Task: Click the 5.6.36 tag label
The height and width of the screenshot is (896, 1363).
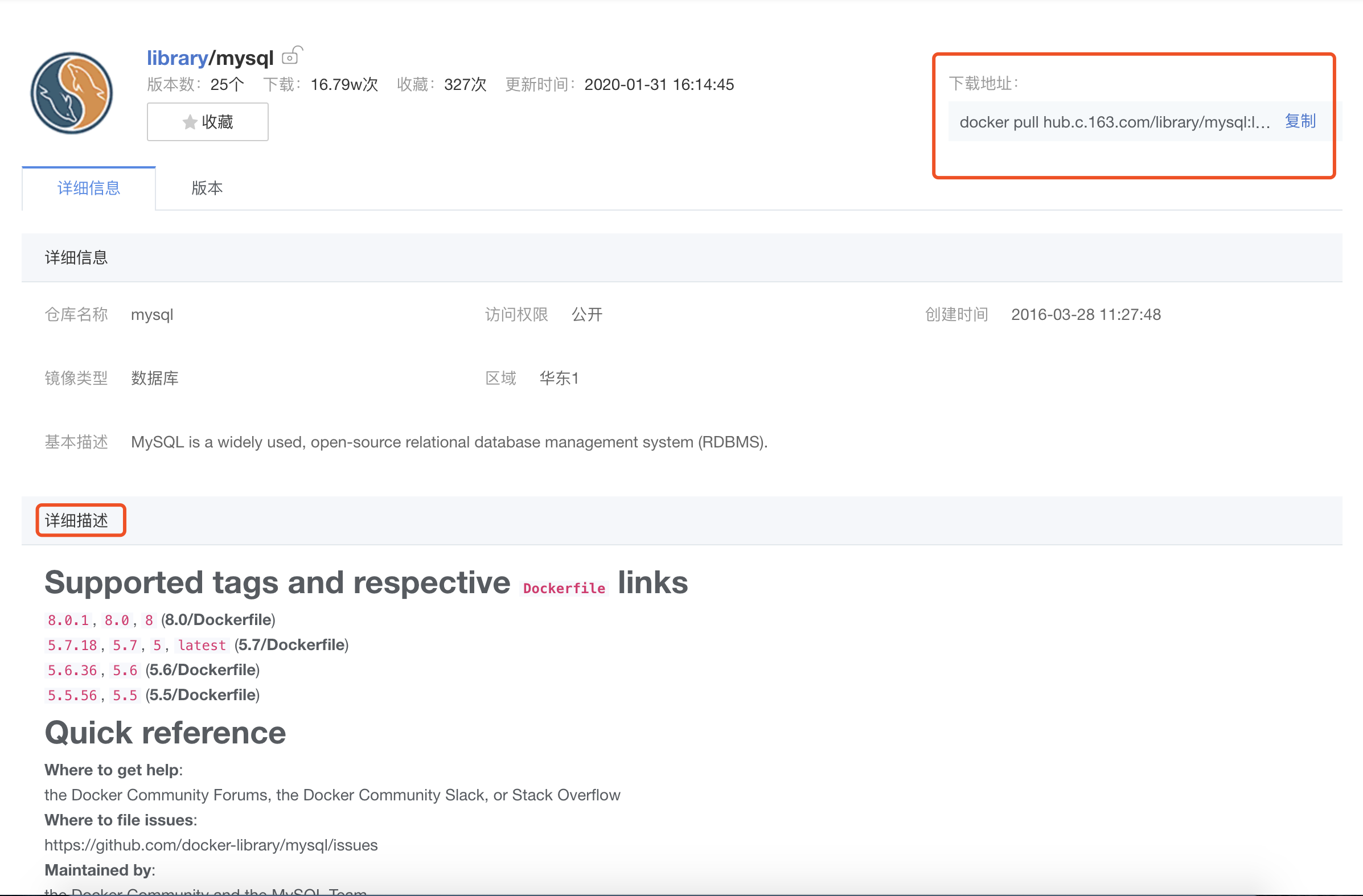Action: click(x=72, y=671)
